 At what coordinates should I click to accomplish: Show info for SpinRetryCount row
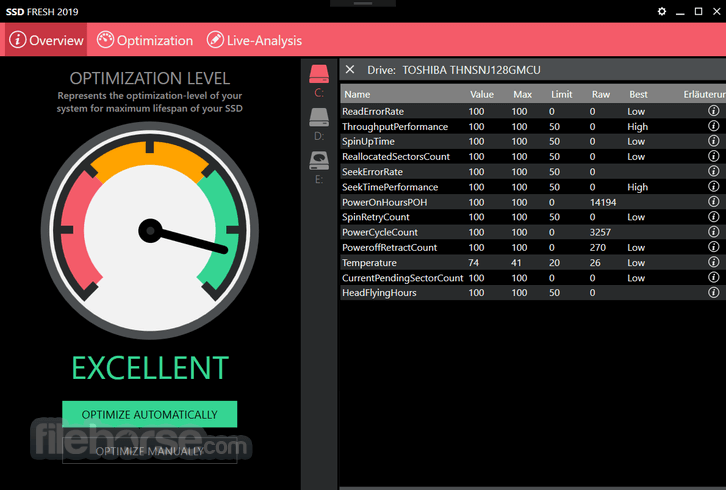coord(713,217)
